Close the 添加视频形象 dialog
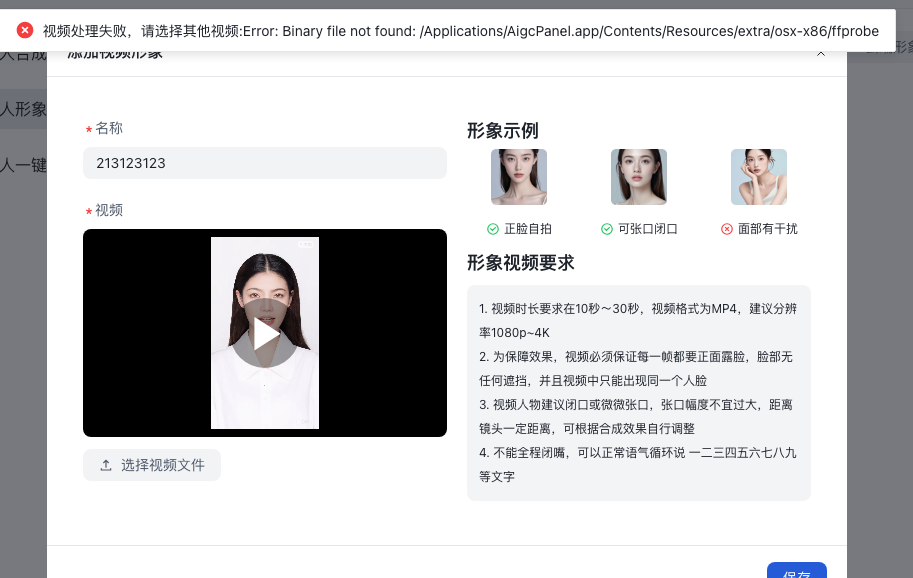 pyautogui.click(x=821, y=54)
